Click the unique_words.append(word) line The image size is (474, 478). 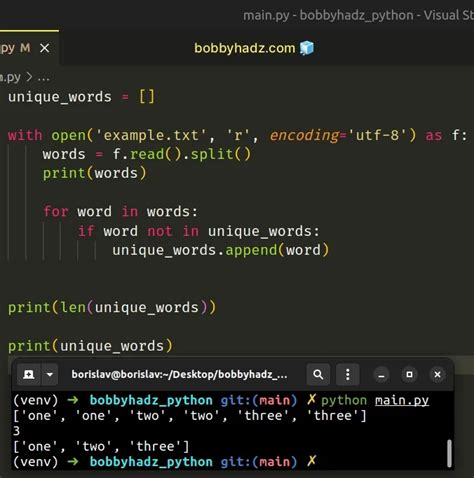[x=220, y=250]
